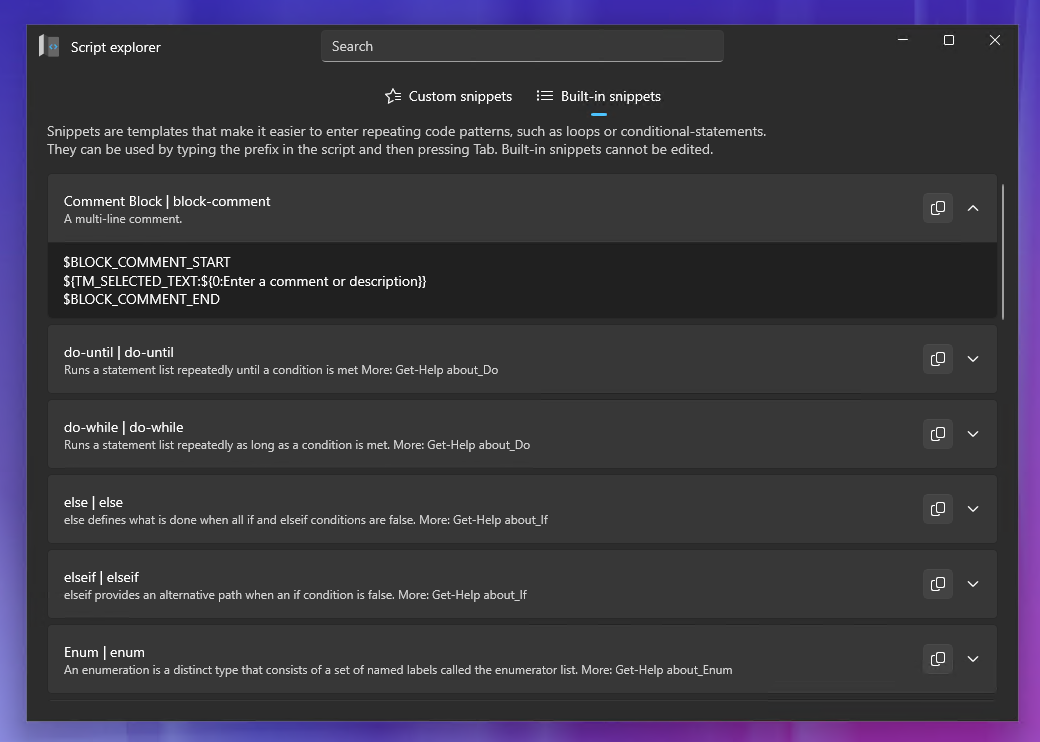Close the Script explorer window
The width and height of the screenshot is (1040, 742).
(994, 40)
